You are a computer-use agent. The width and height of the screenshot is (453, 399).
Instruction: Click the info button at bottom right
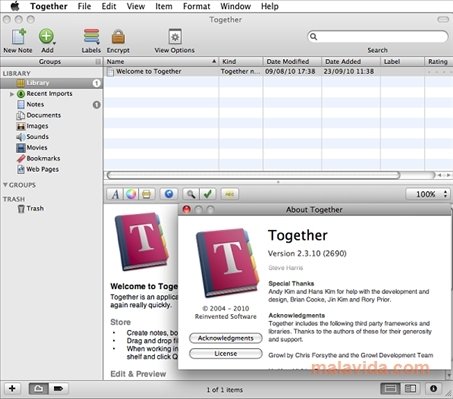[433, 388]
